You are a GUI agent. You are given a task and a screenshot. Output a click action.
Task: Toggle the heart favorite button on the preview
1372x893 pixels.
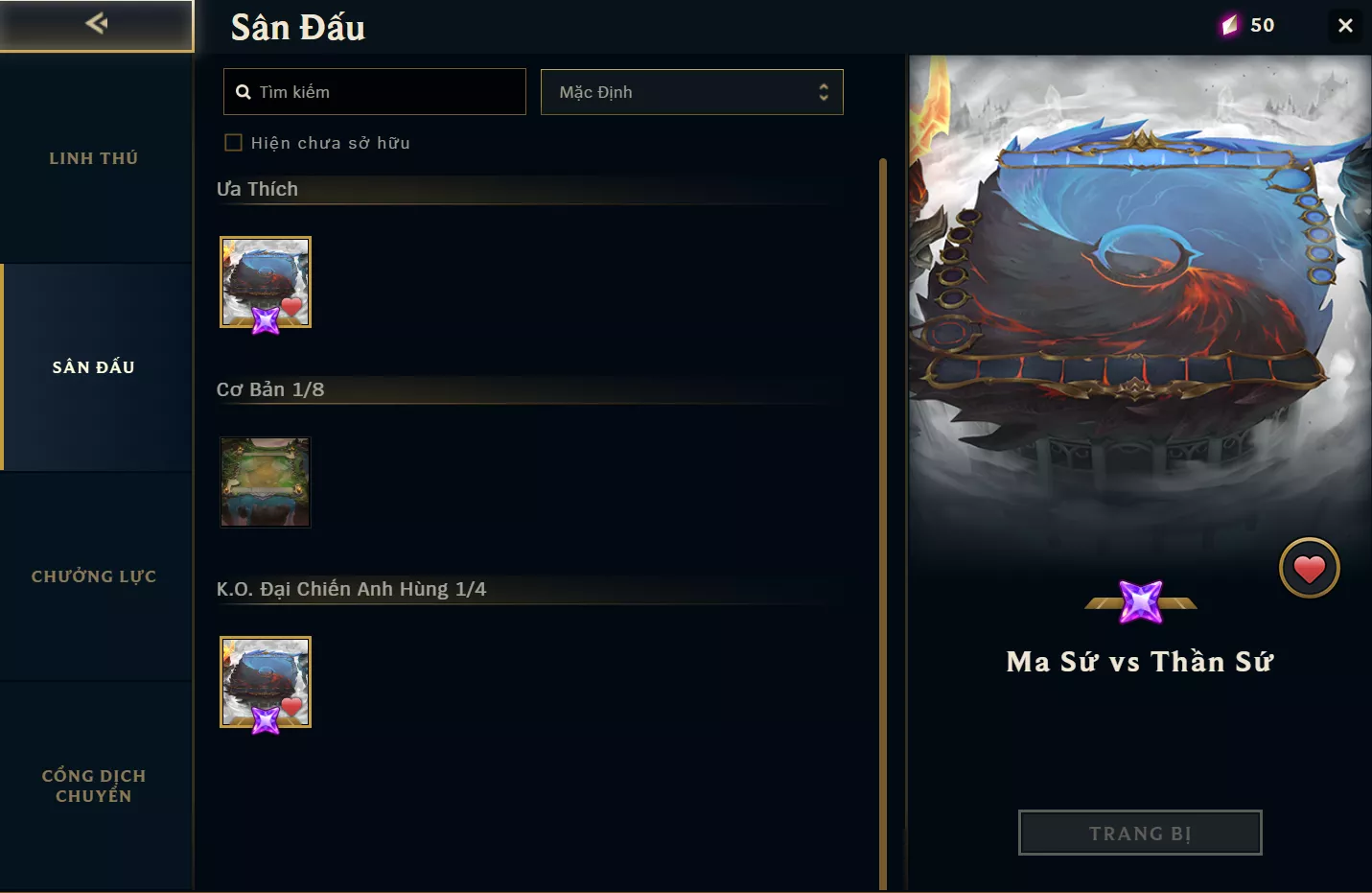pyautogui.click(x=1310, y=568)
